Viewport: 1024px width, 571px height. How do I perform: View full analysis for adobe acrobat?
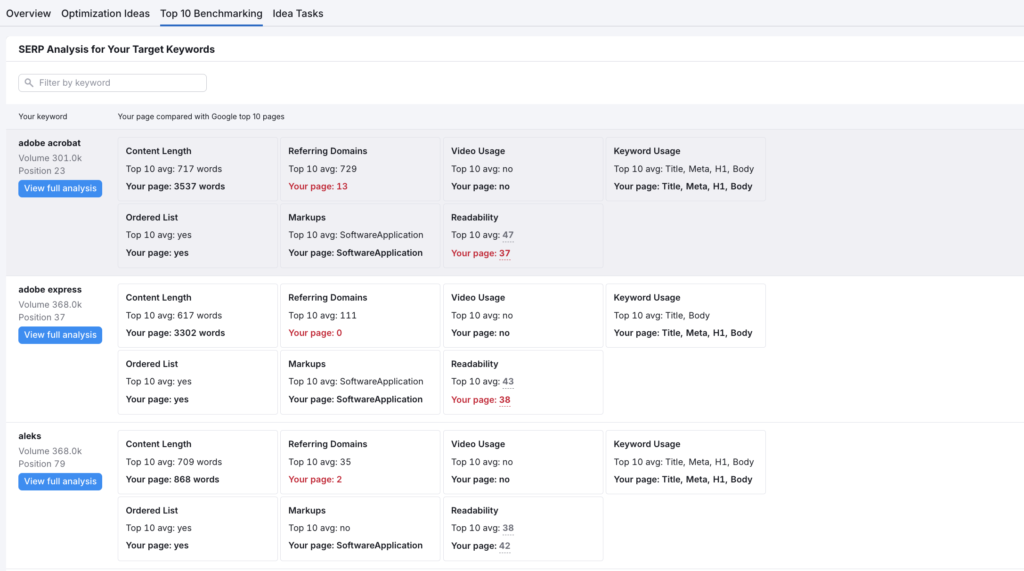[x=60, y=188]
